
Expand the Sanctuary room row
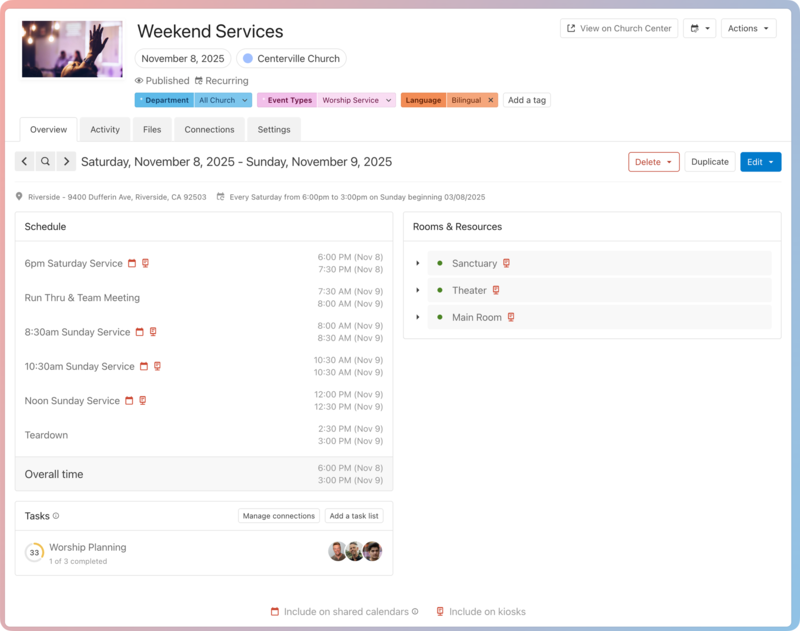(x=418, y=263)
